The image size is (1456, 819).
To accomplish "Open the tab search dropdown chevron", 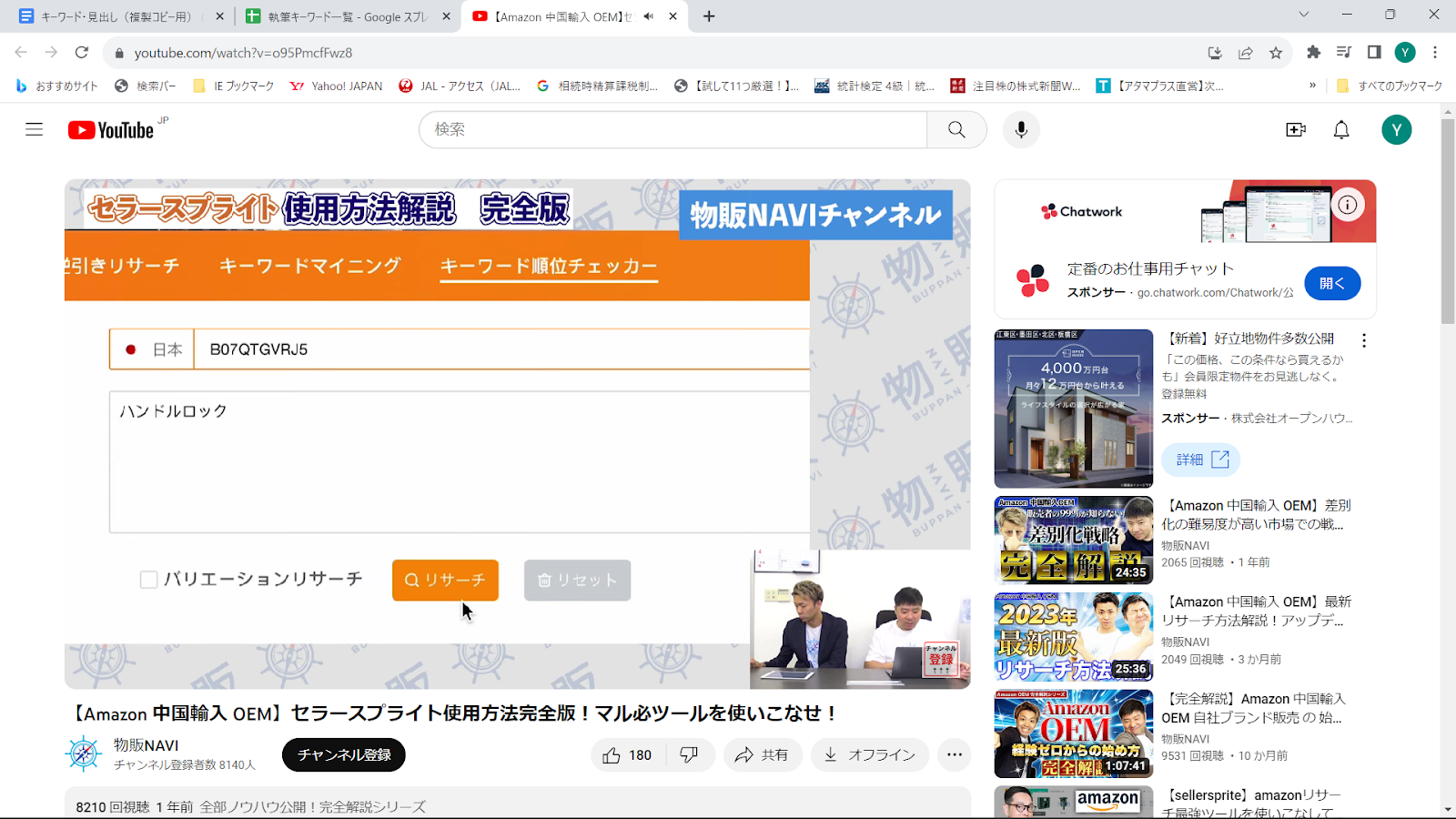I will [1303, 15].
